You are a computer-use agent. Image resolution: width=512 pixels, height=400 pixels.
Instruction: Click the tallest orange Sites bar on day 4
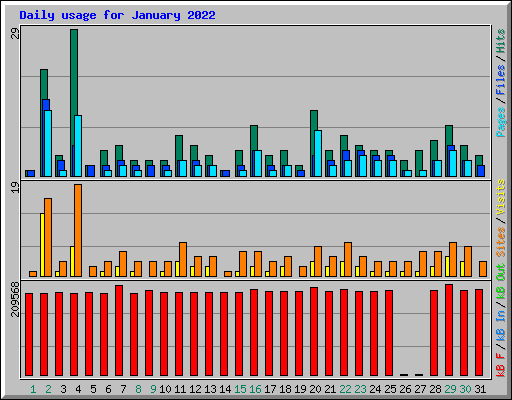pos(78,230)
